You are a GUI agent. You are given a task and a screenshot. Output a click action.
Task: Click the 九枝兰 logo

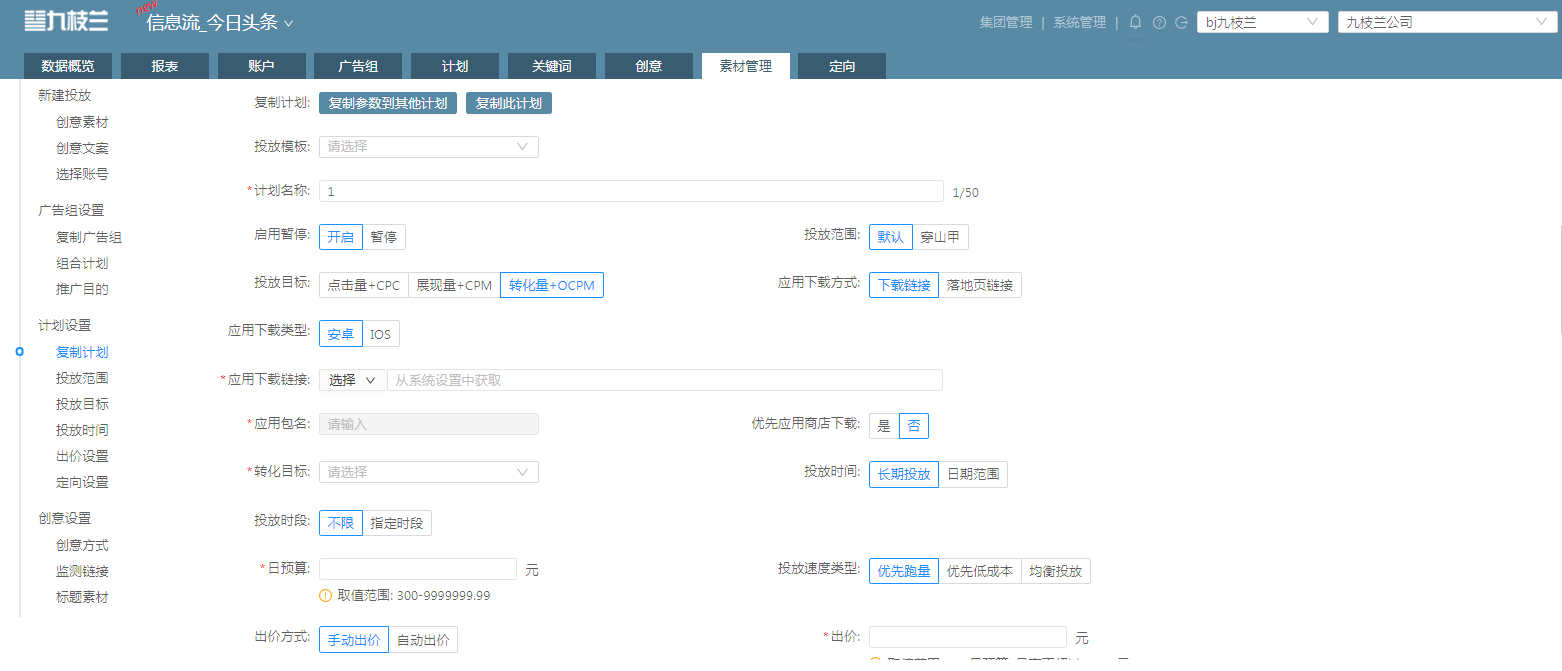click(66, 20)
